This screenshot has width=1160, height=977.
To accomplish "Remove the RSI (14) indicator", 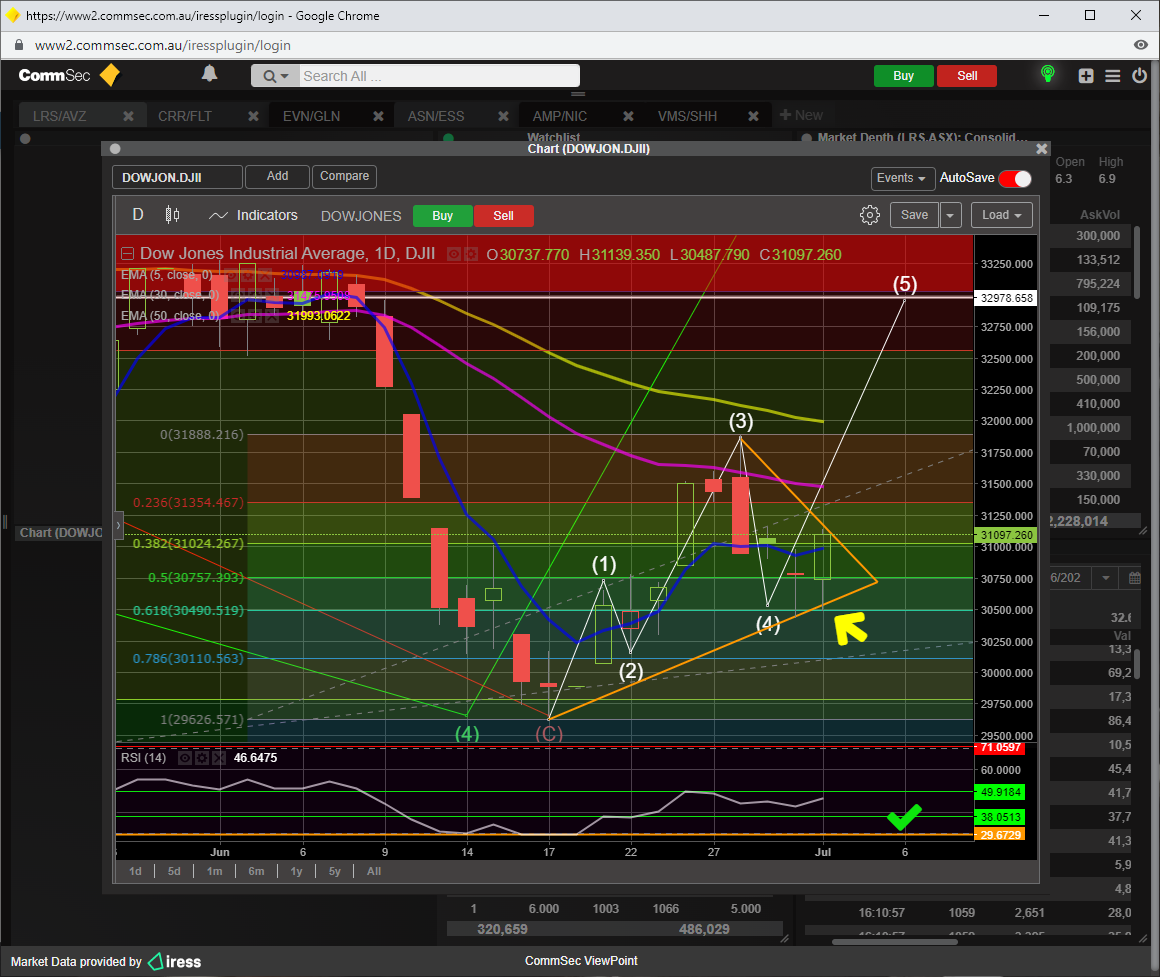I will pos(219,758).
